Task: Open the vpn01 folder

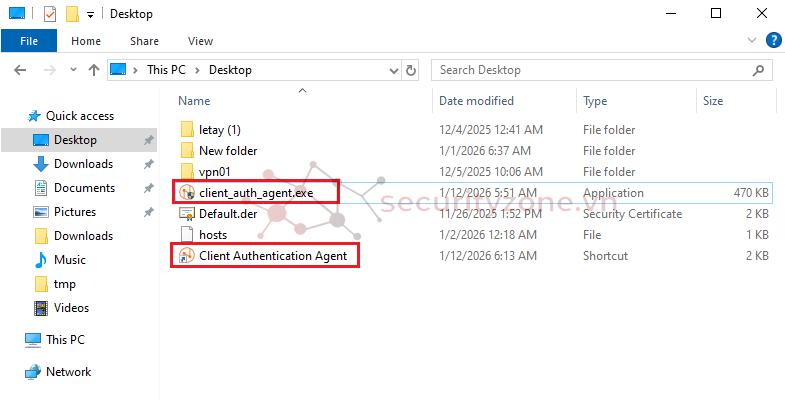Action: [x=216, y=171]
